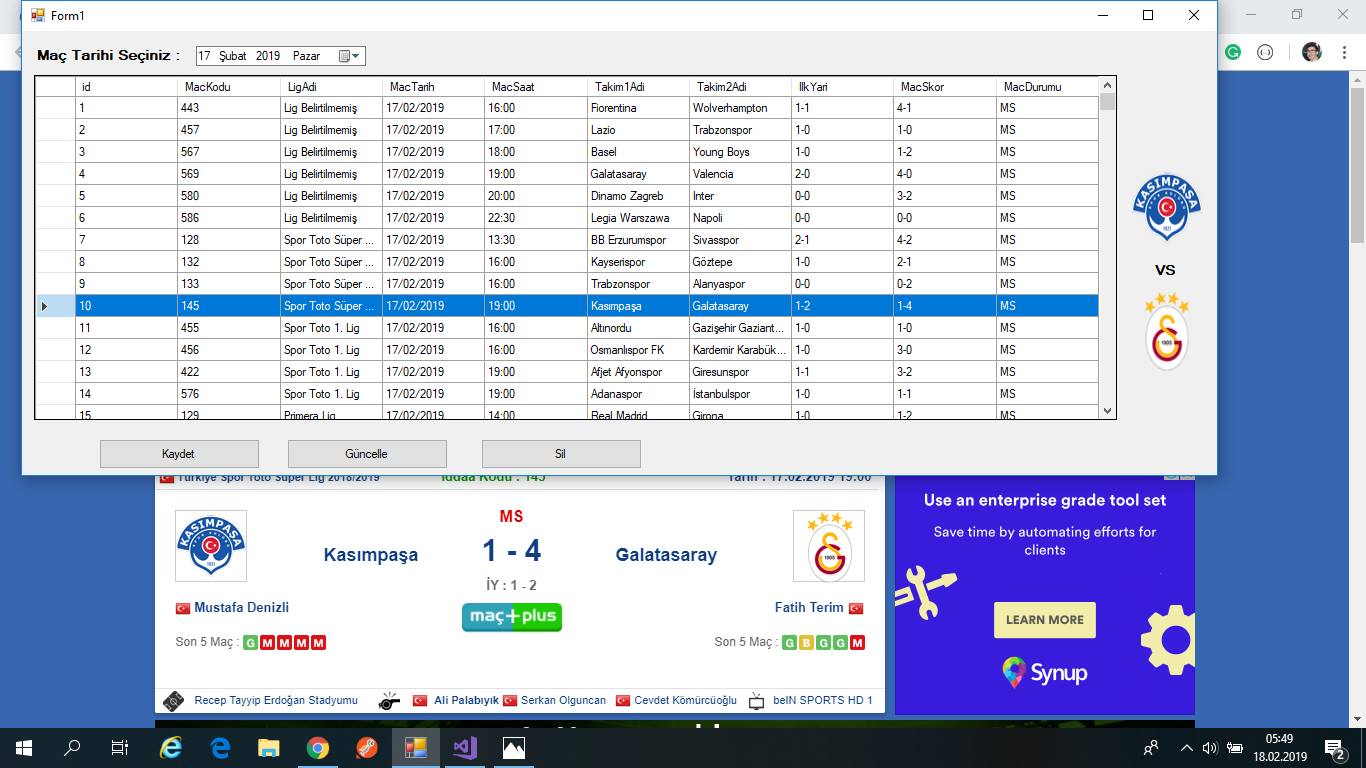Click the Sil button

561,454
